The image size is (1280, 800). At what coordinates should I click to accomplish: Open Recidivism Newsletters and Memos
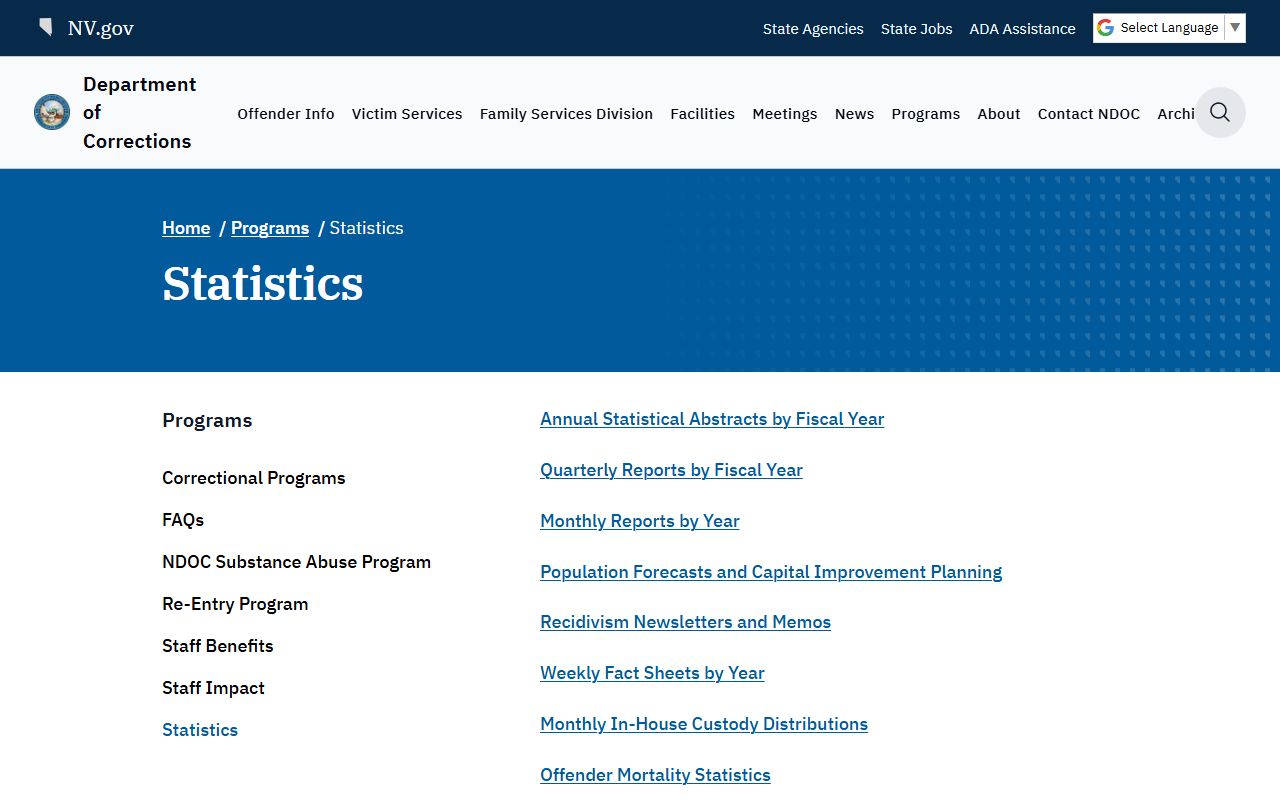coord(685,622)
